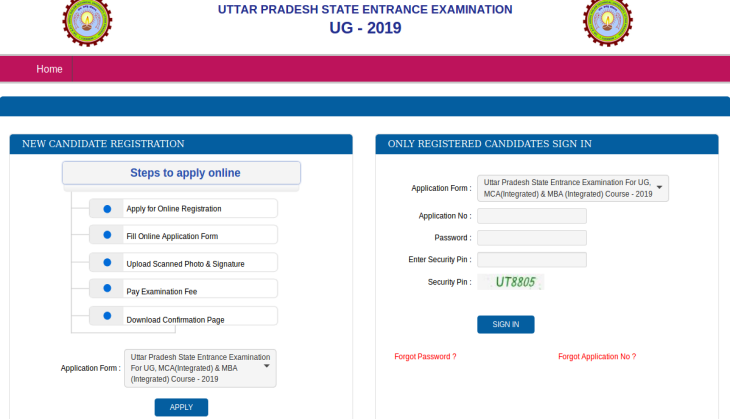The image size is (730, 419).
Task: Click blue bullet beside Upload Scanned Photo & Signature
Action: pos(107,263)
